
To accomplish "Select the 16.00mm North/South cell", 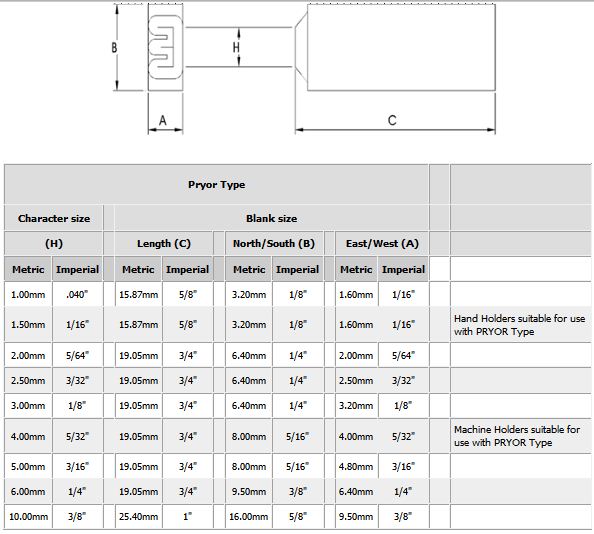I will click(x=249, y=516).
